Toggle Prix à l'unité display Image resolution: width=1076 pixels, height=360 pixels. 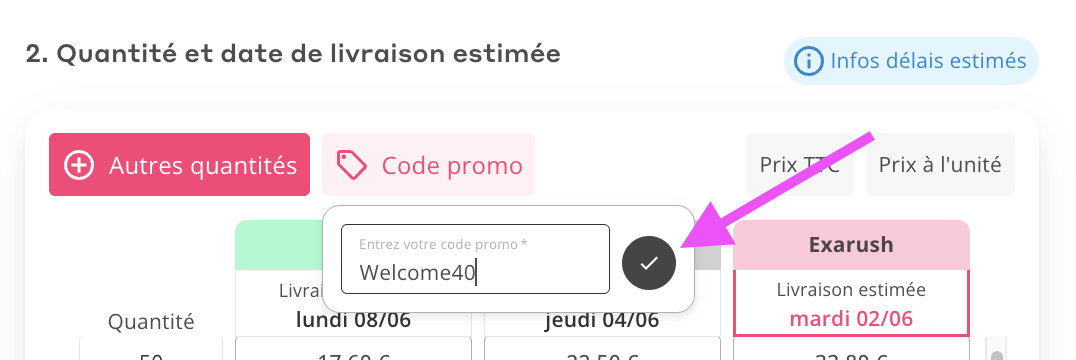940,165
